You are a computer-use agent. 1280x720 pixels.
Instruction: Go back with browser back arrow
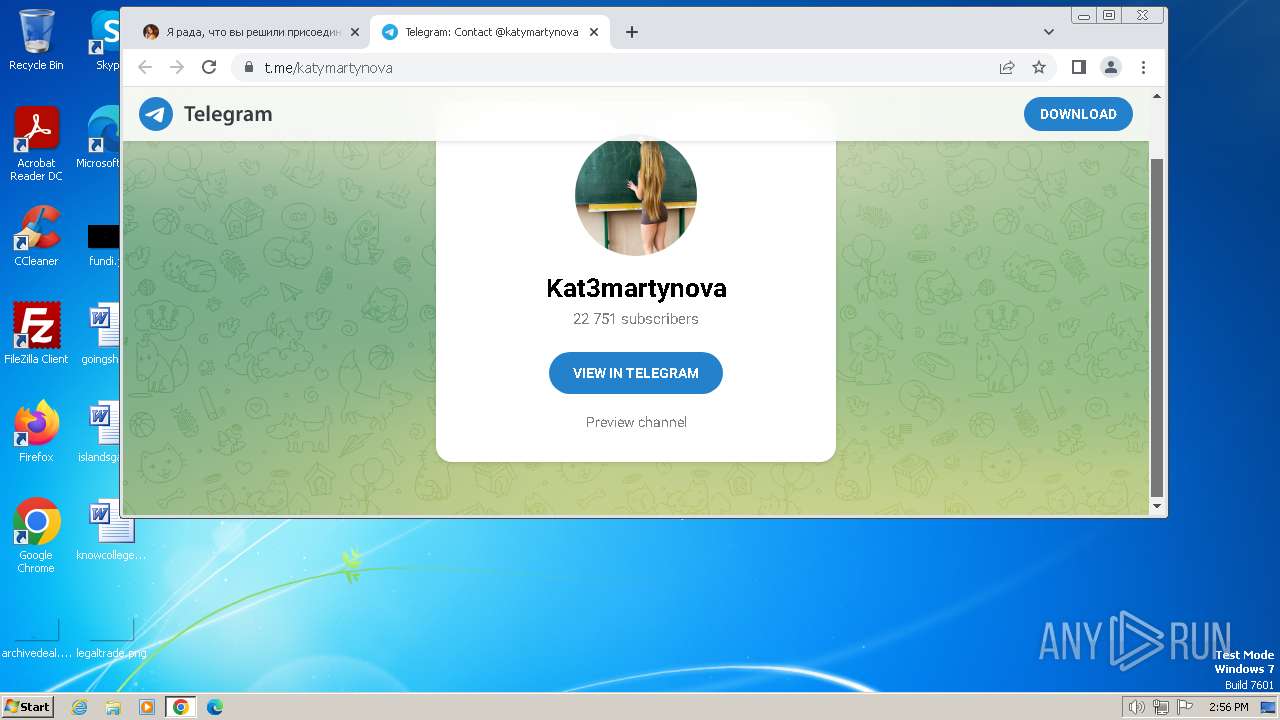[x=145, y=67]
